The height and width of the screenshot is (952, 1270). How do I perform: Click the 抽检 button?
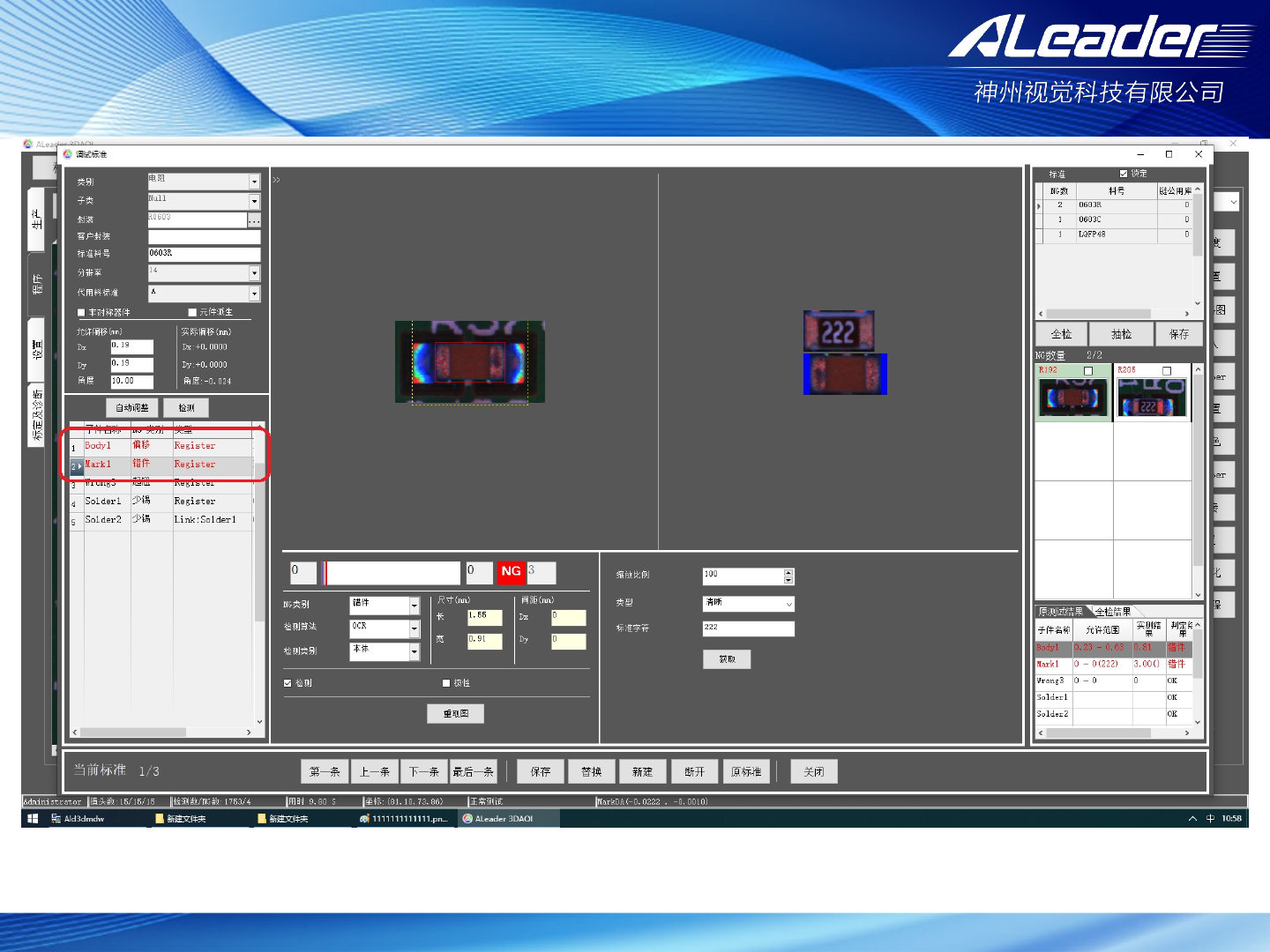tap(1121, 334)
